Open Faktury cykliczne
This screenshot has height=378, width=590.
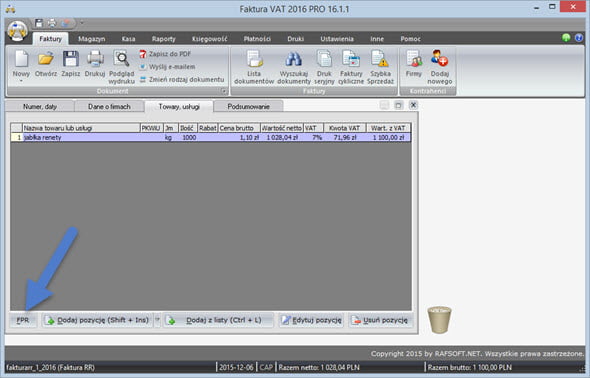[x=351, y=67]
